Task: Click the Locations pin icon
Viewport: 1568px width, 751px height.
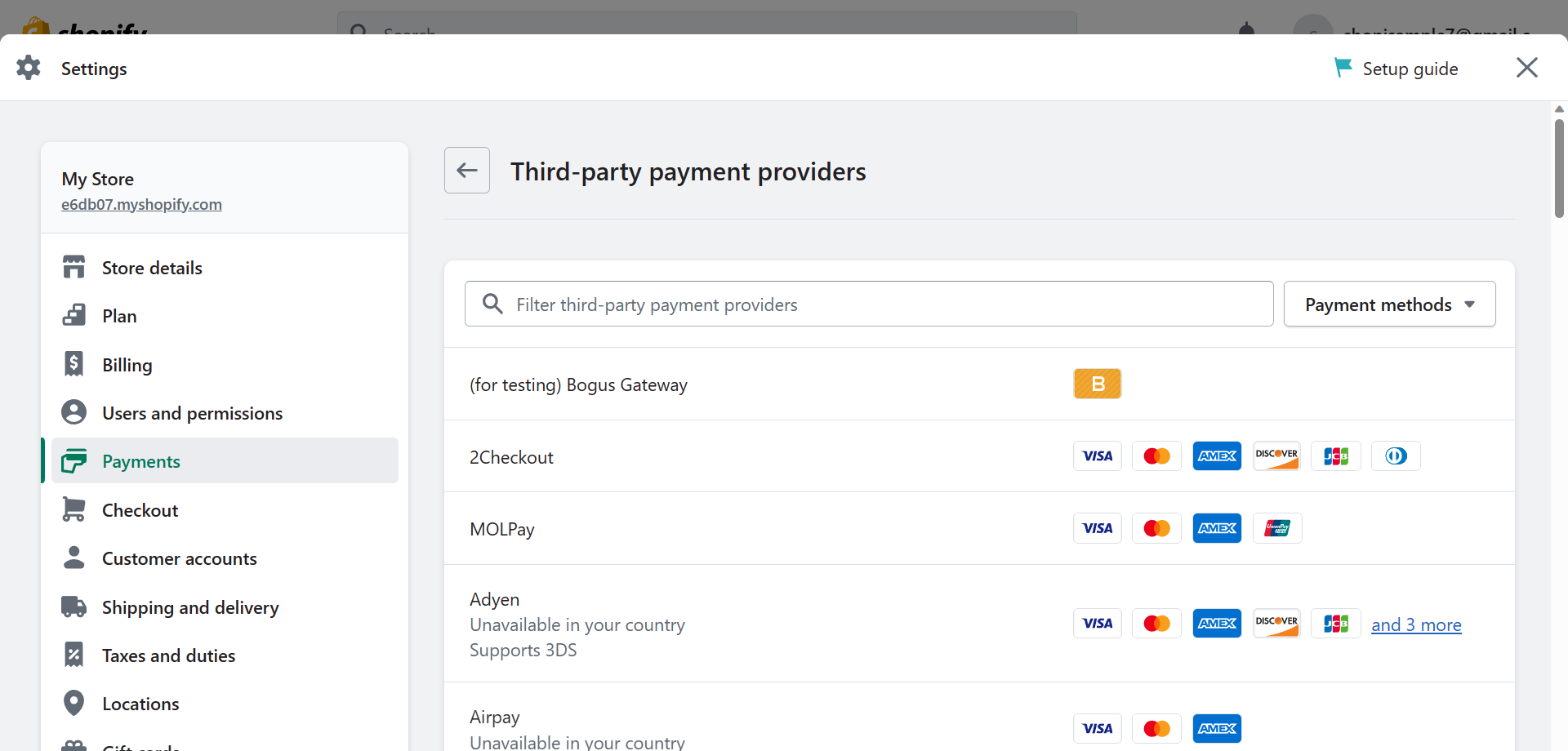Action: [x=74, y=703]
